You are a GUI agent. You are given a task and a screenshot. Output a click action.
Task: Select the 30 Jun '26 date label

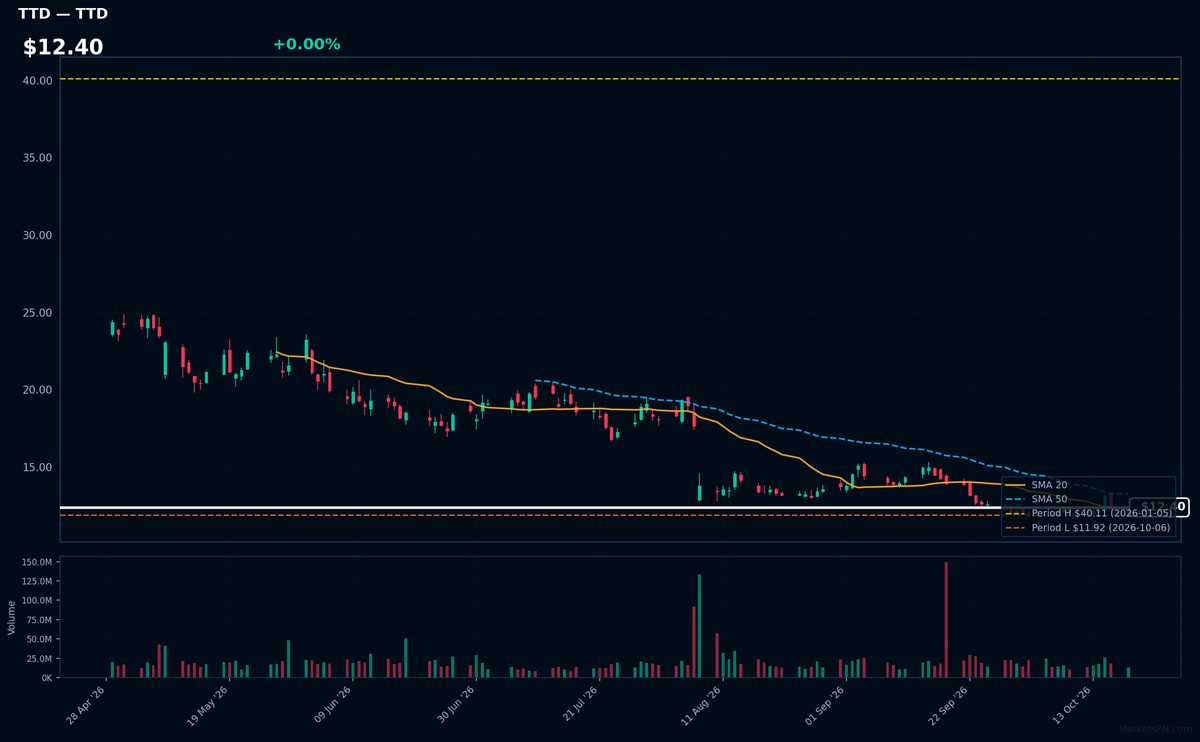point(456,705)
